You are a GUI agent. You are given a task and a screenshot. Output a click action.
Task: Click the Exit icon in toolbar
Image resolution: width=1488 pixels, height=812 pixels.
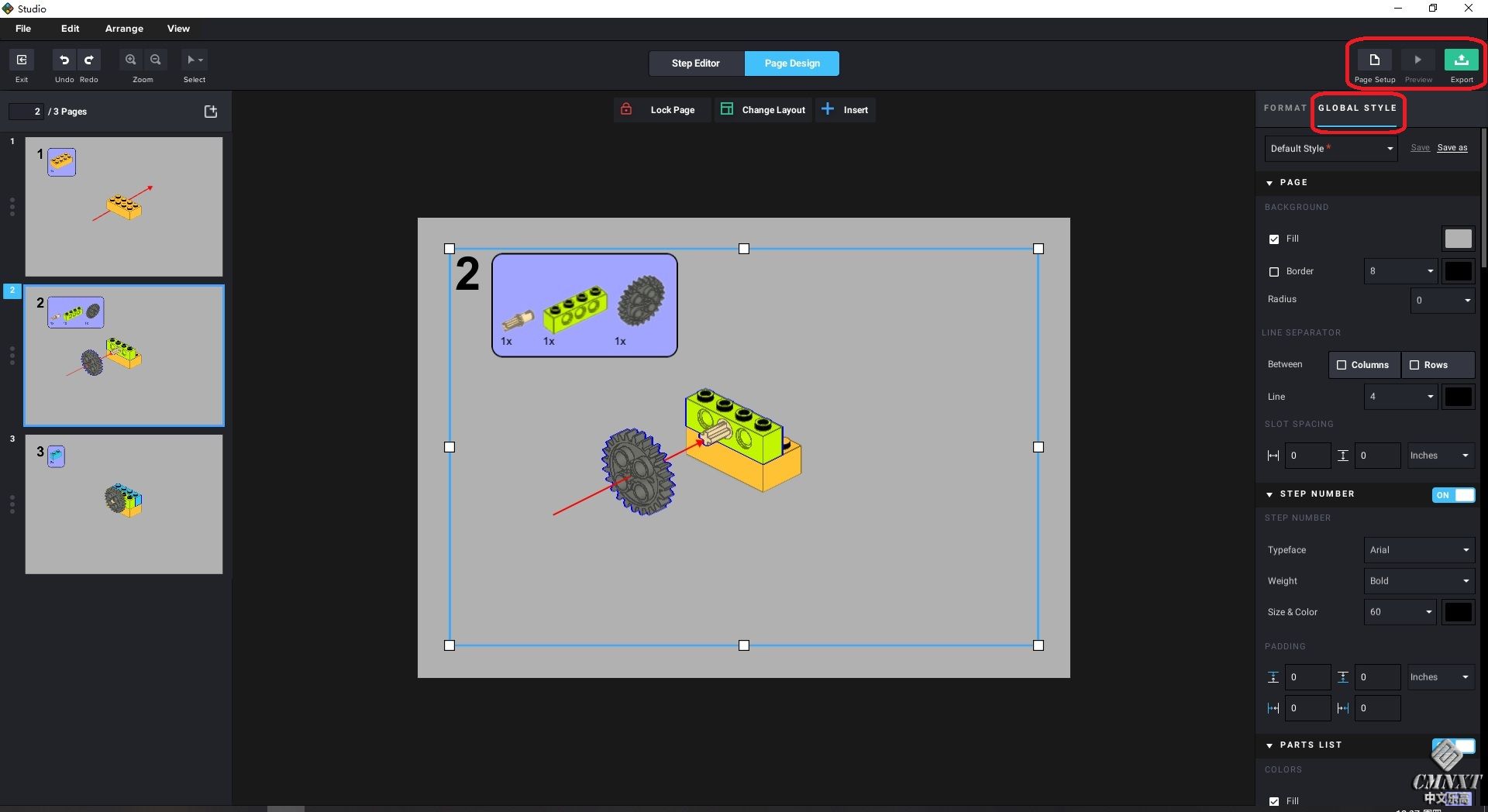22,60
